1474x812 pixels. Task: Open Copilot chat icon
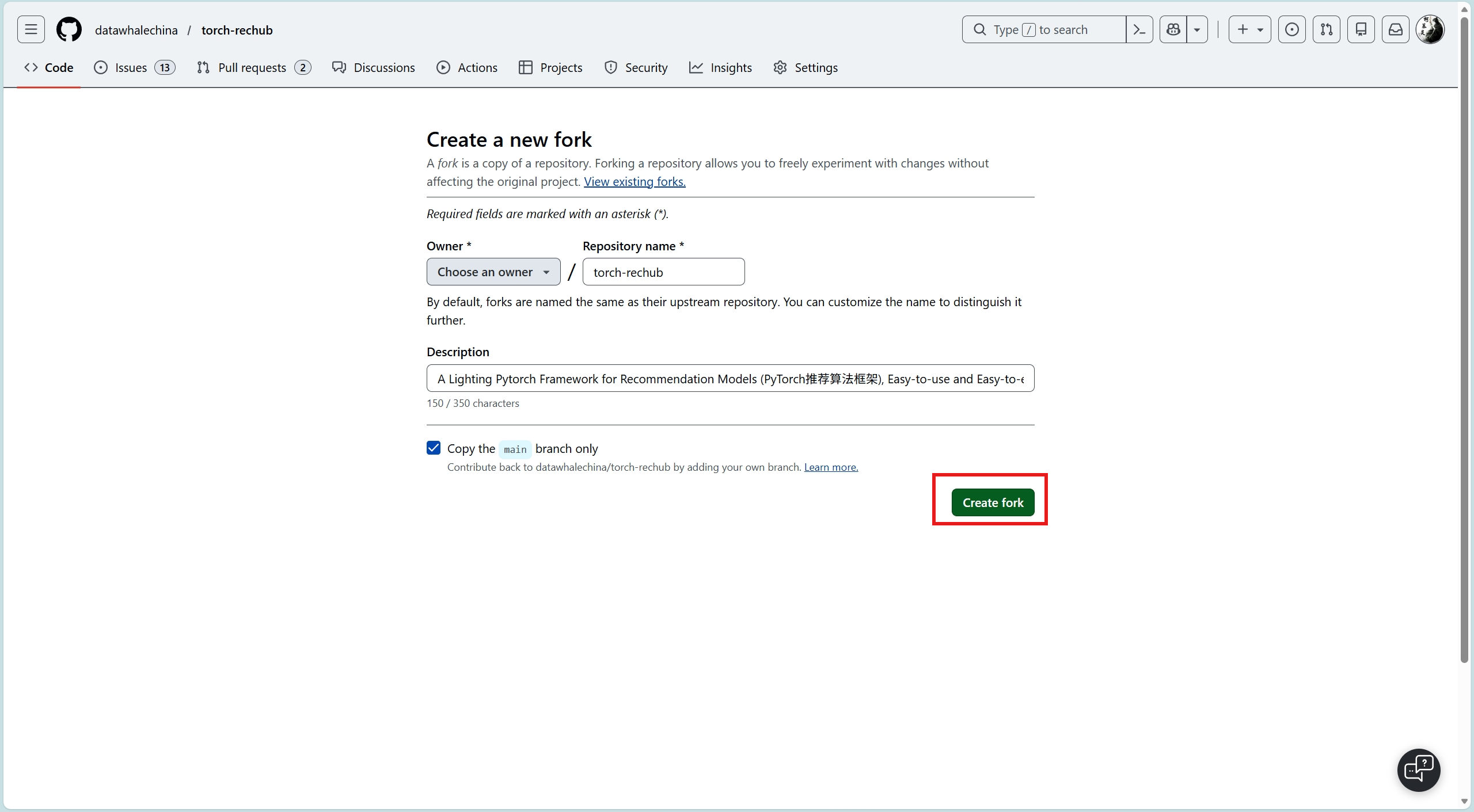[1173, 29]
